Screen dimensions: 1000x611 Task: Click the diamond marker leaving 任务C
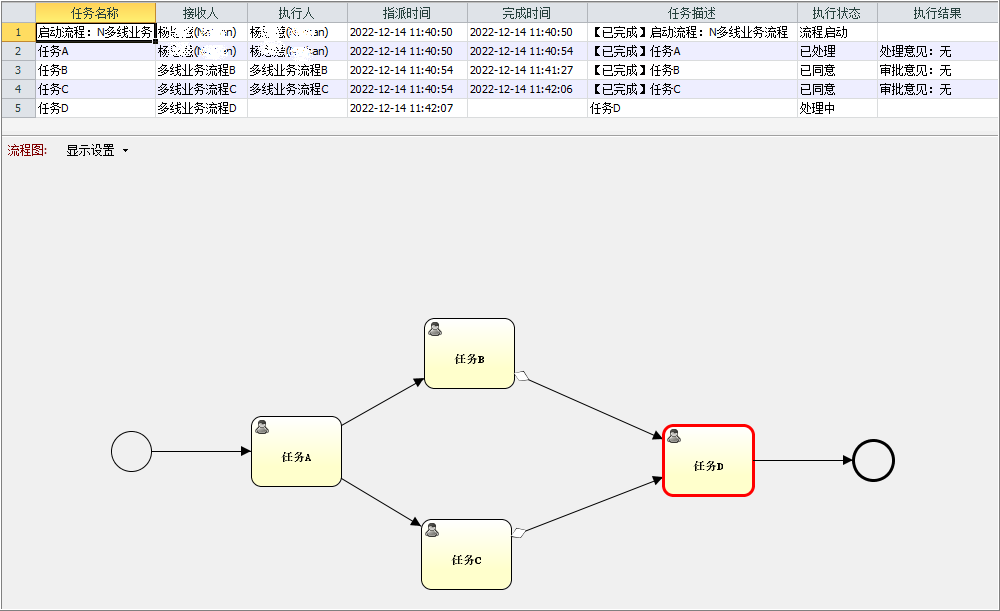pos(519,533)
